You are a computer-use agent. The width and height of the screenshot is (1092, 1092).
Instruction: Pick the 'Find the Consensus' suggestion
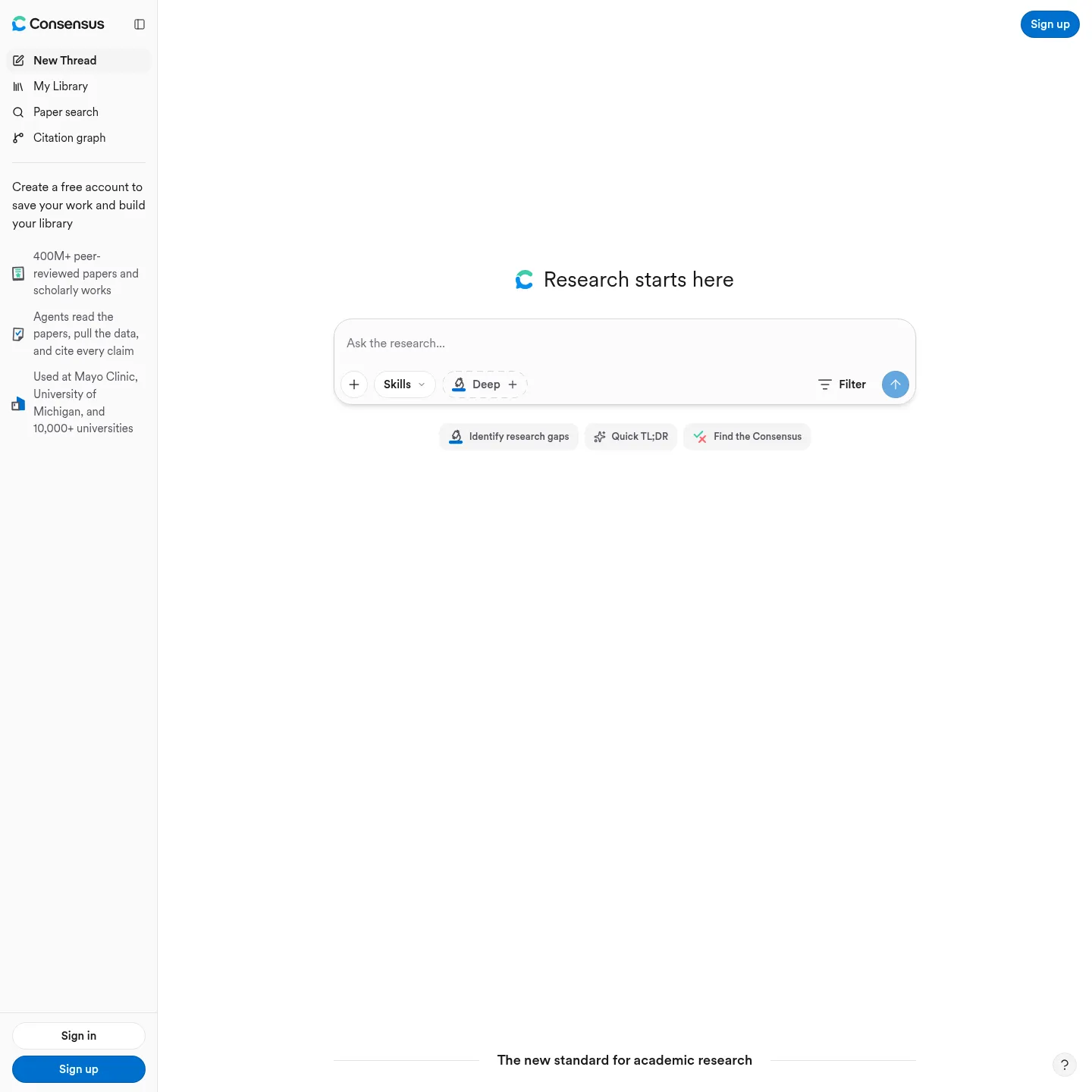tap(747, 437)
